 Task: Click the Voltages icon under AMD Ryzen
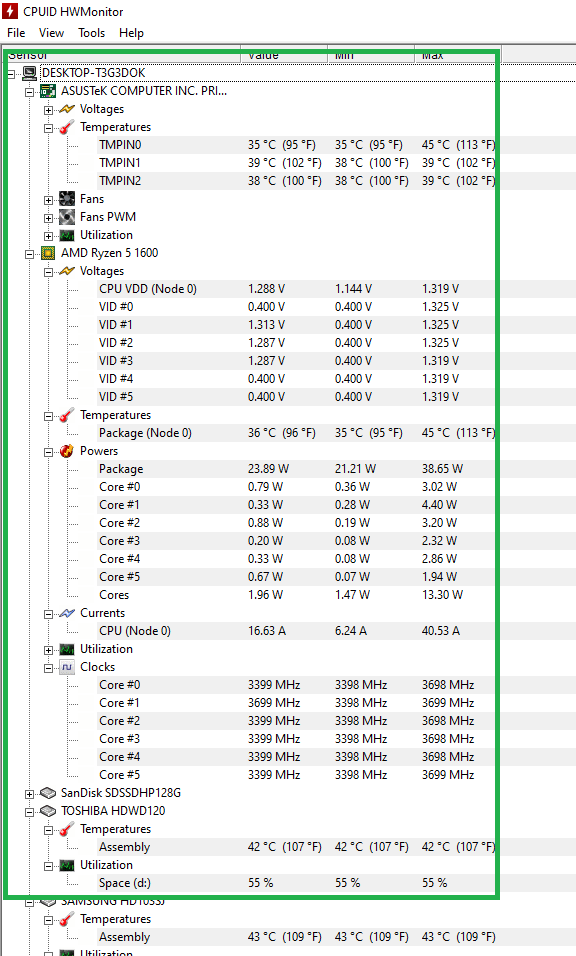(x=67, y=271)
